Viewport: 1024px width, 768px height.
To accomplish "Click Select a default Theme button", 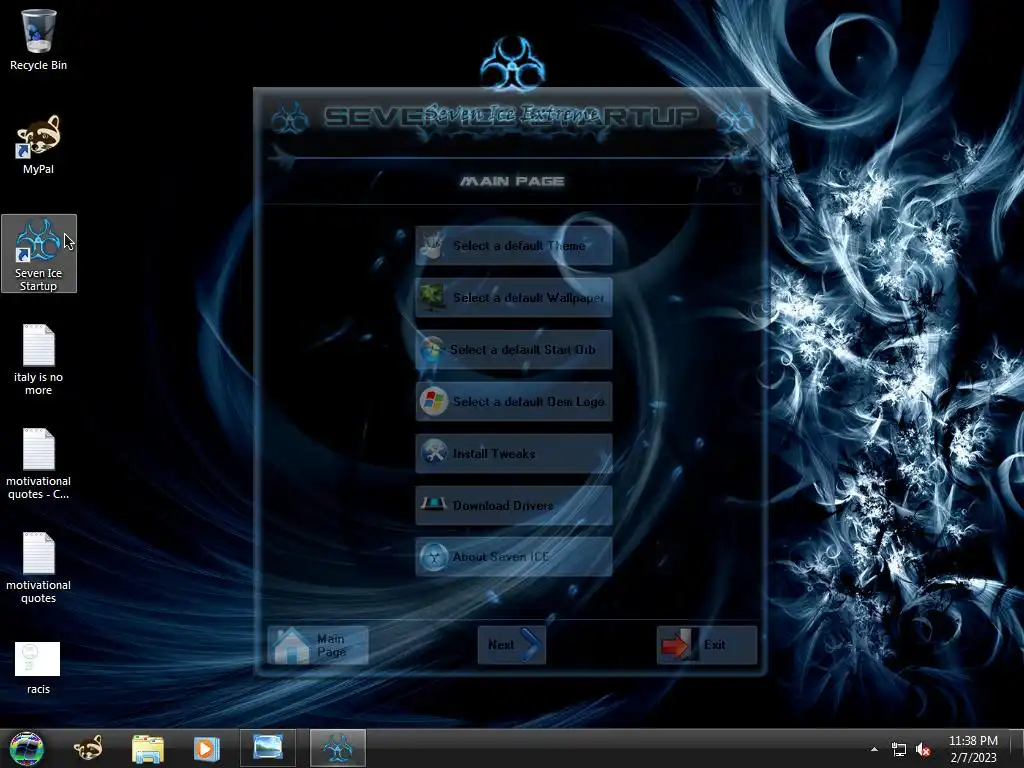I will (x=513, y=246).
